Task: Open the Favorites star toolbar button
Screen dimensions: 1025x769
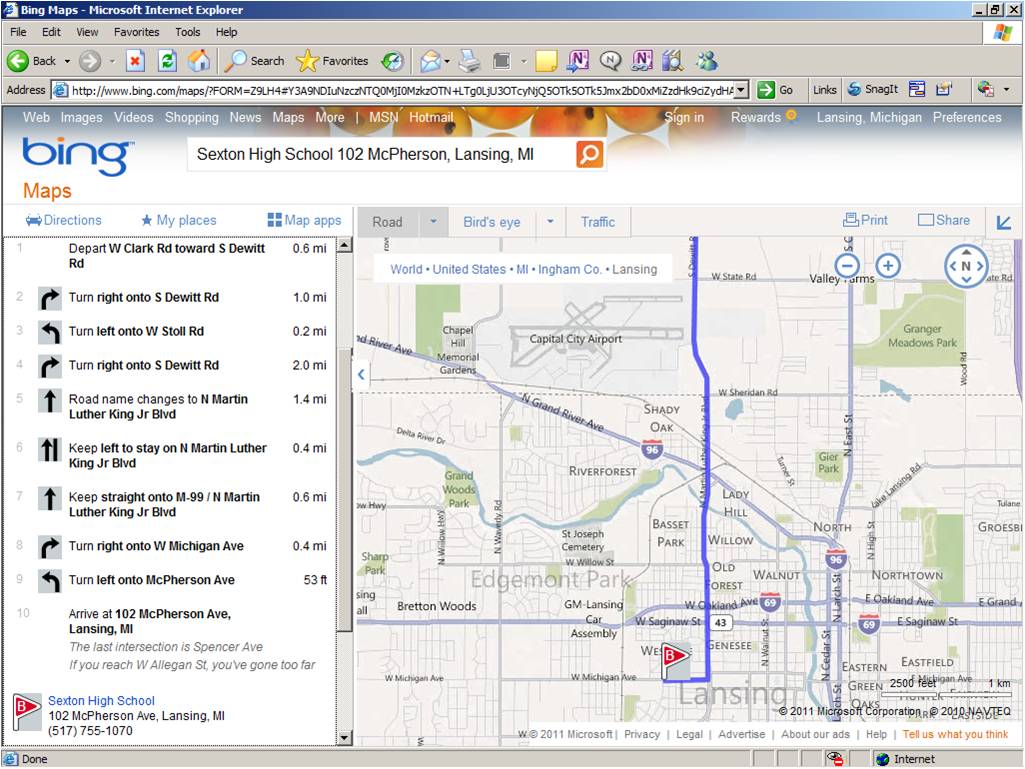Action: tap(332, 61)
